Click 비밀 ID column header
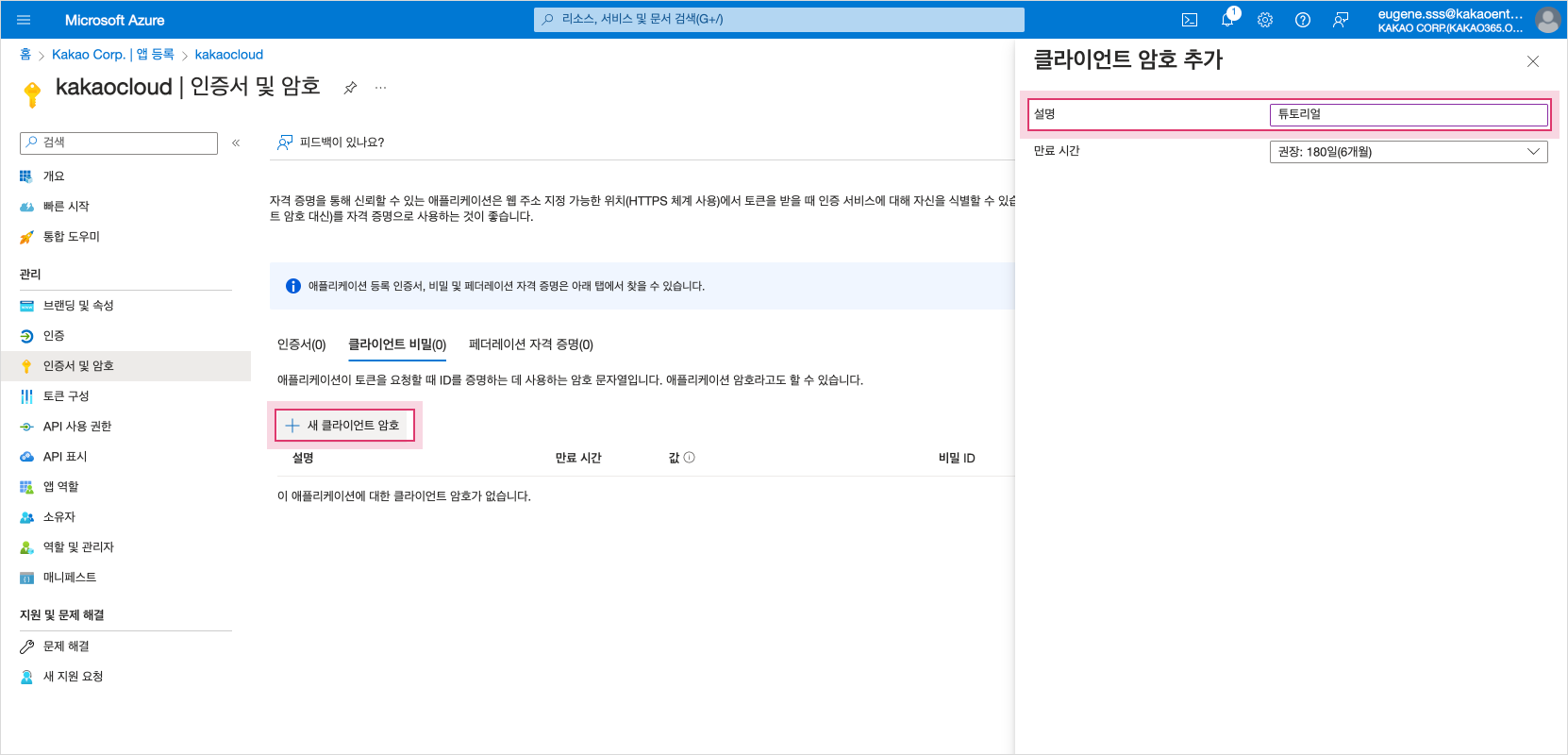 coord(957,458)
